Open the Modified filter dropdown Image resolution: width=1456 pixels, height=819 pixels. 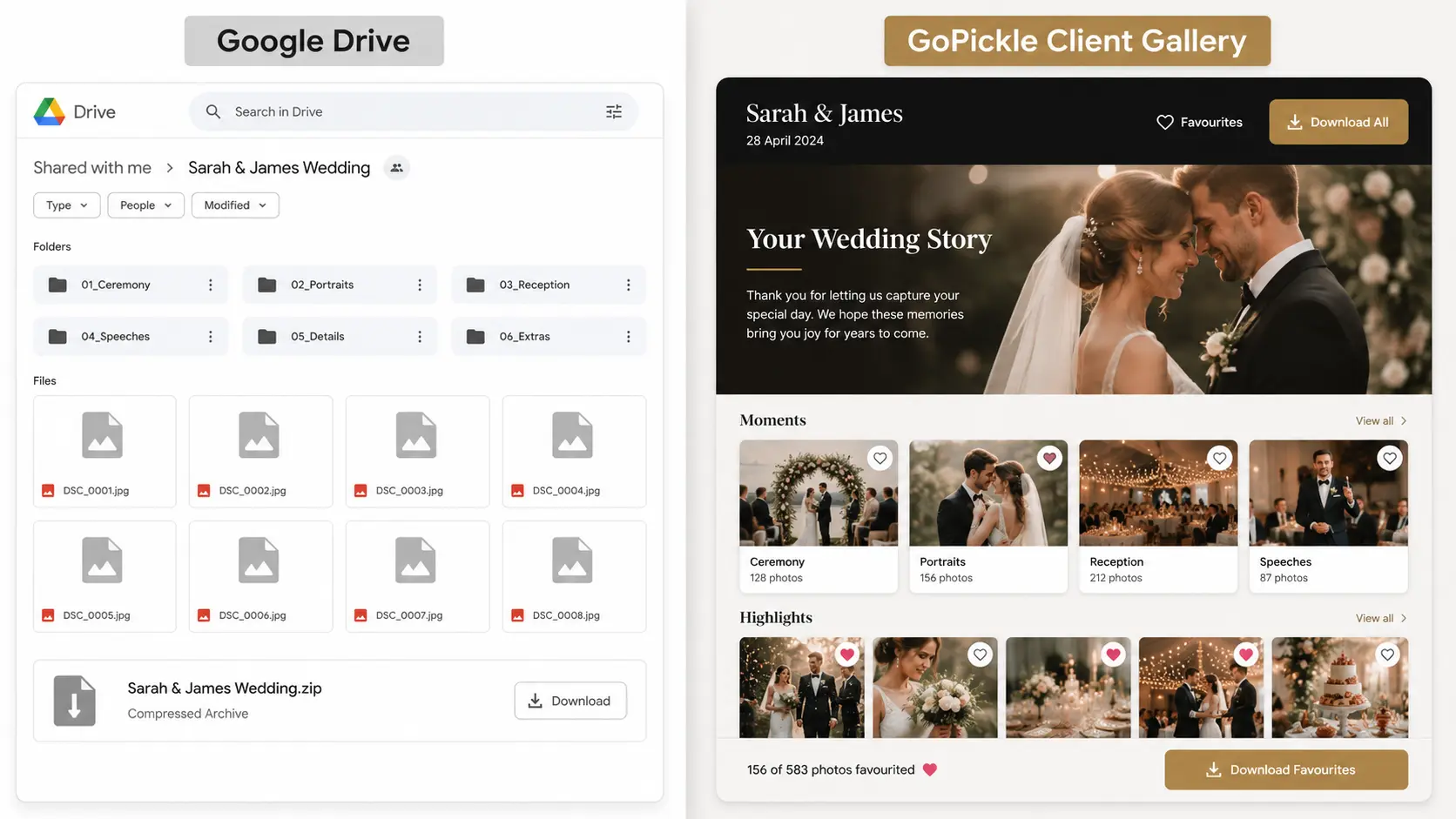(x=235, y=205)
